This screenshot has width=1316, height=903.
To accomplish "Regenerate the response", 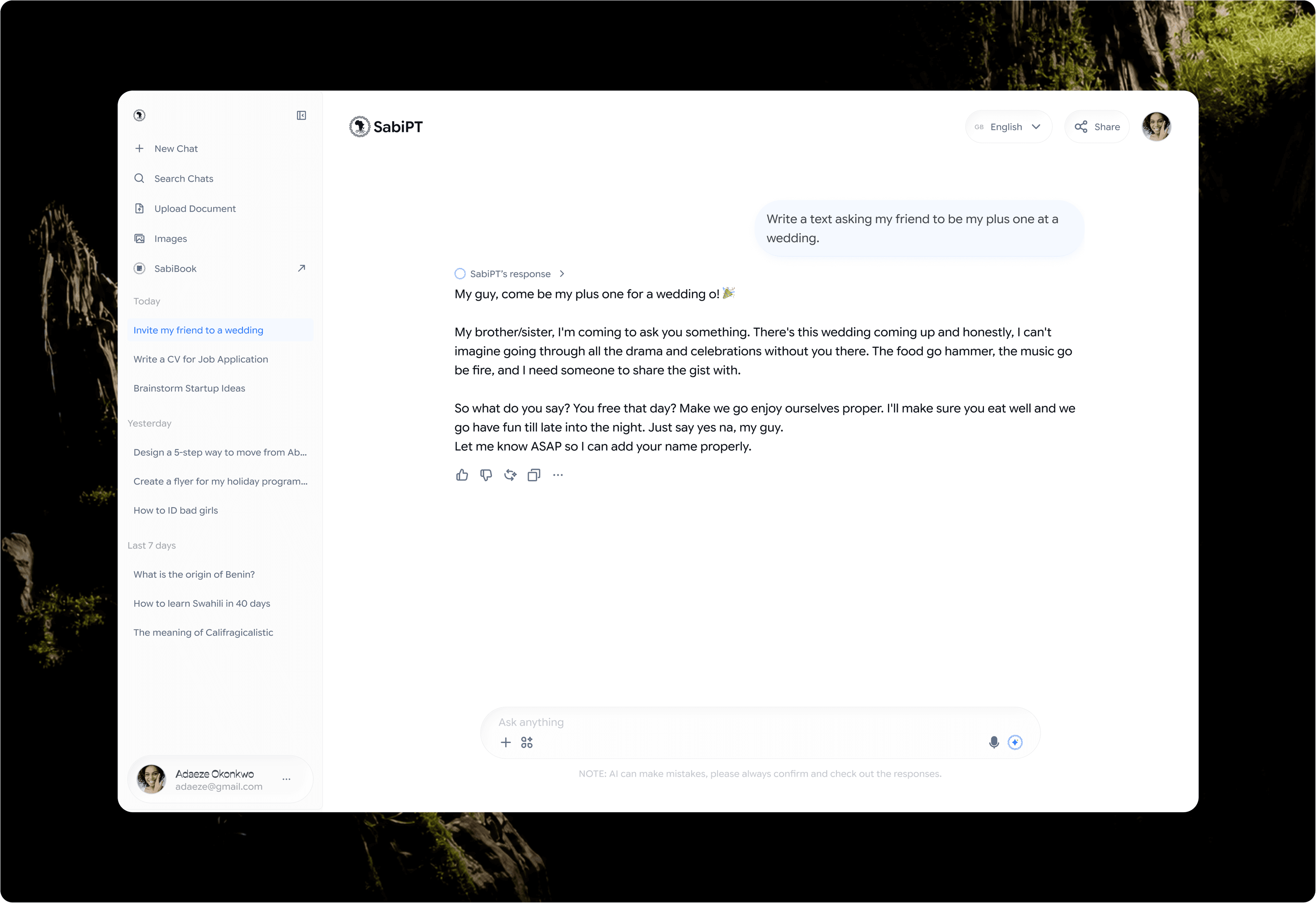I will [510, 475].
